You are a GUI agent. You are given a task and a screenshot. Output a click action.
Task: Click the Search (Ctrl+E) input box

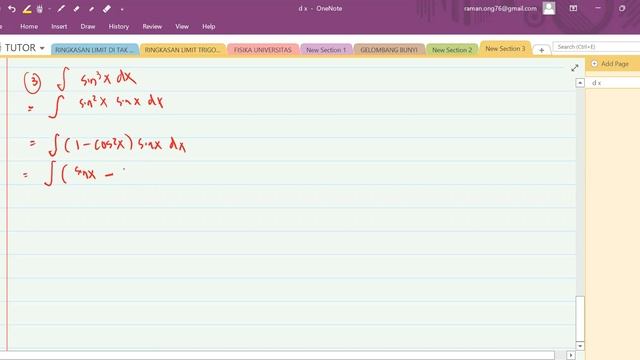[596, 47]
